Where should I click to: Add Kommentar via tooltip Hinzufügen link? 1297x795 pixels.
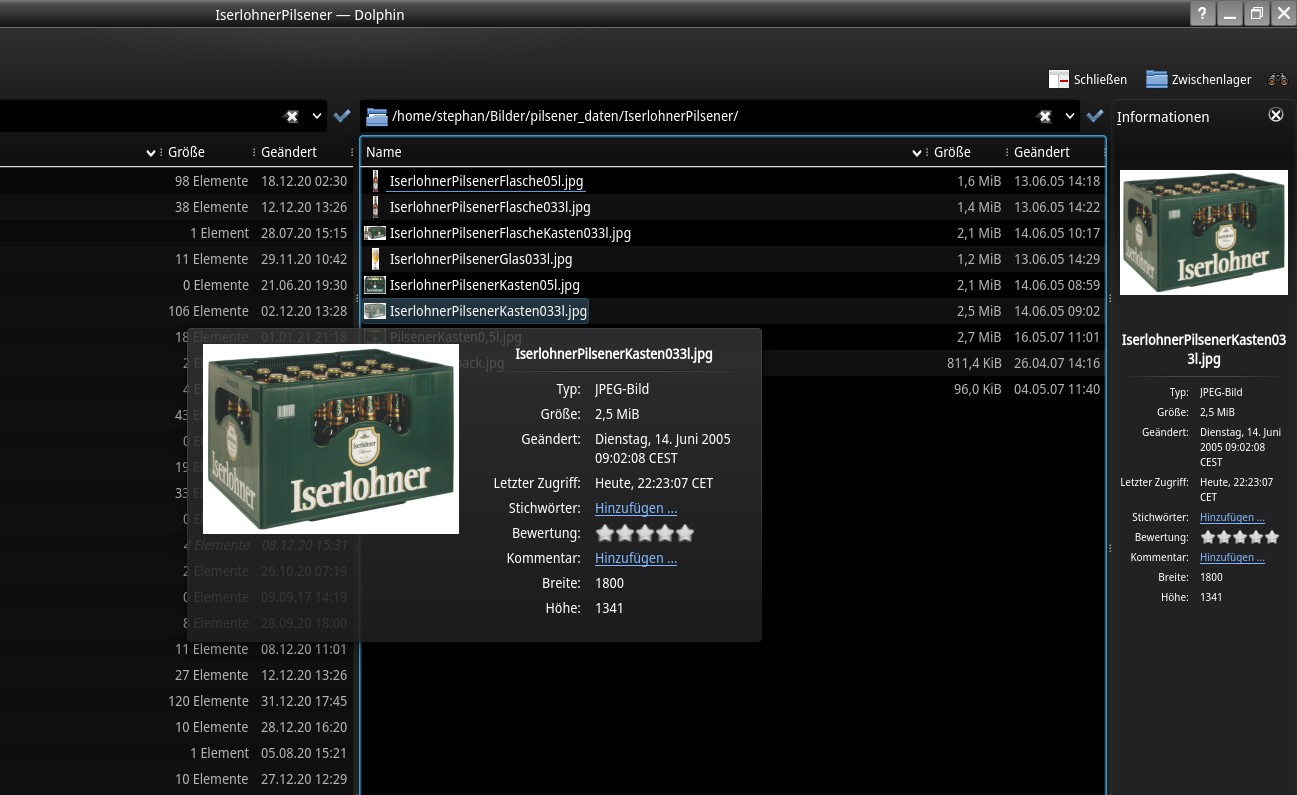point(636,558)
